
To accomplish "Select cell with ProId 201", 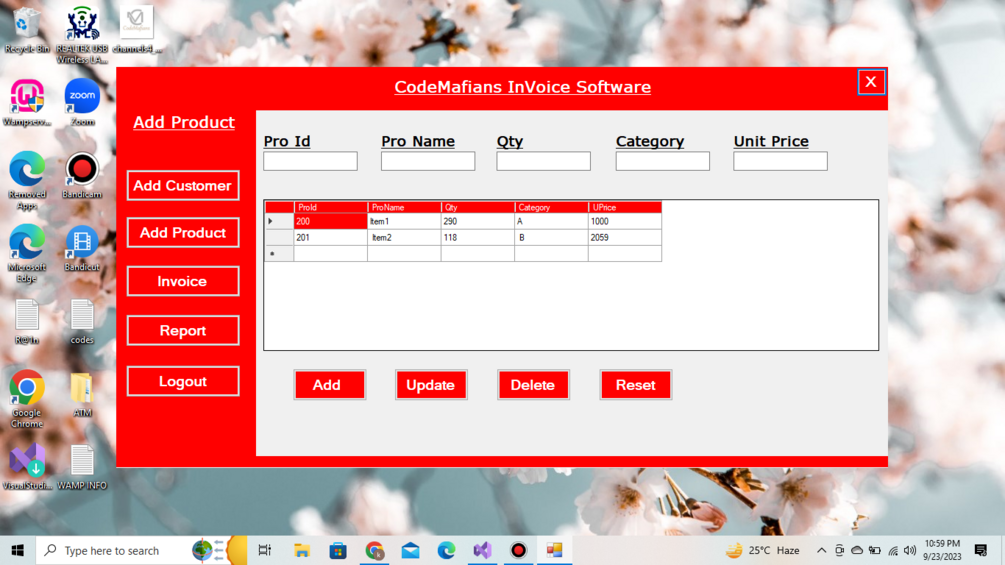I will pos(331,238).
